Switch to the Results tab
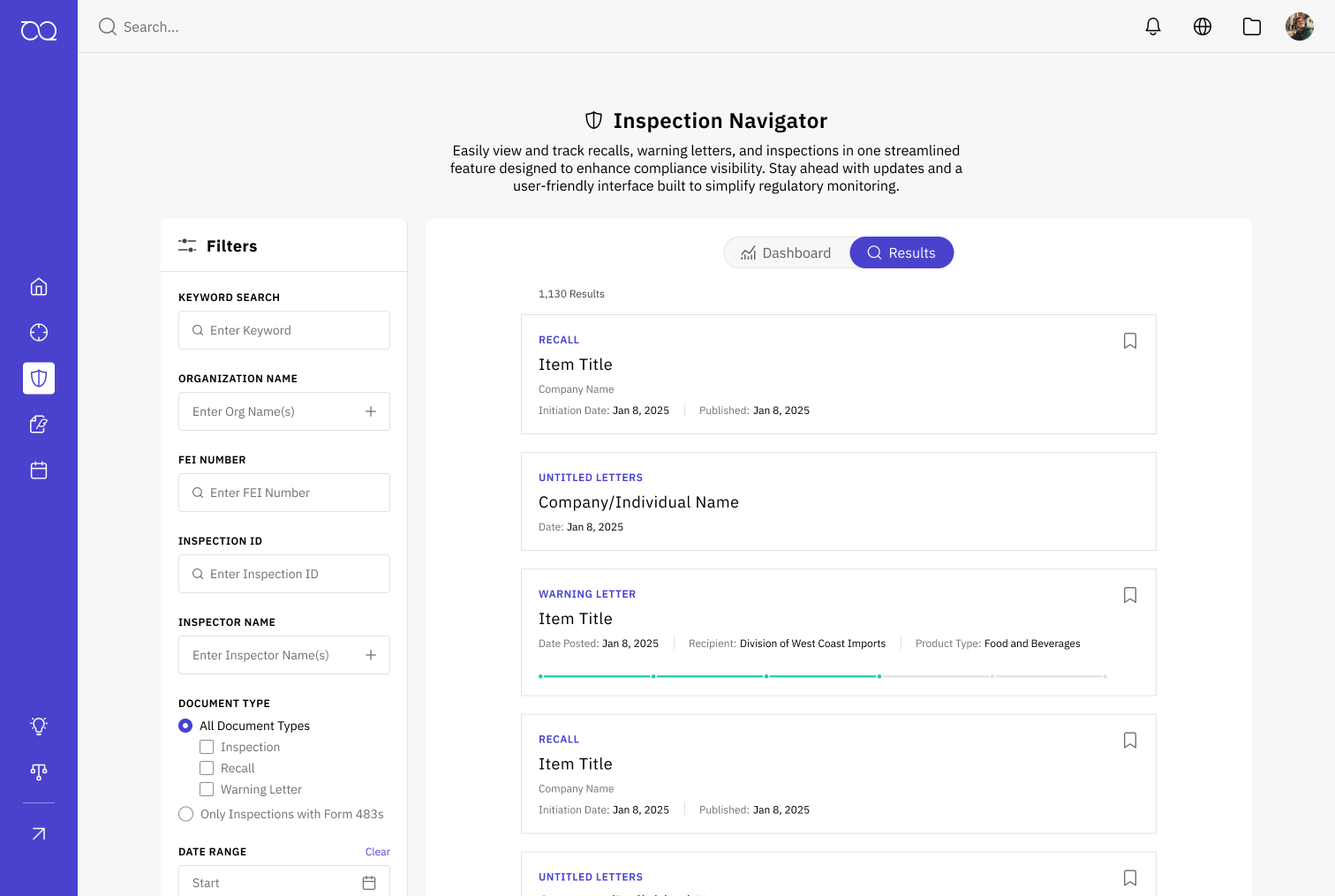The width and height of the screenshot is (1335, 896). pos(901,252)
